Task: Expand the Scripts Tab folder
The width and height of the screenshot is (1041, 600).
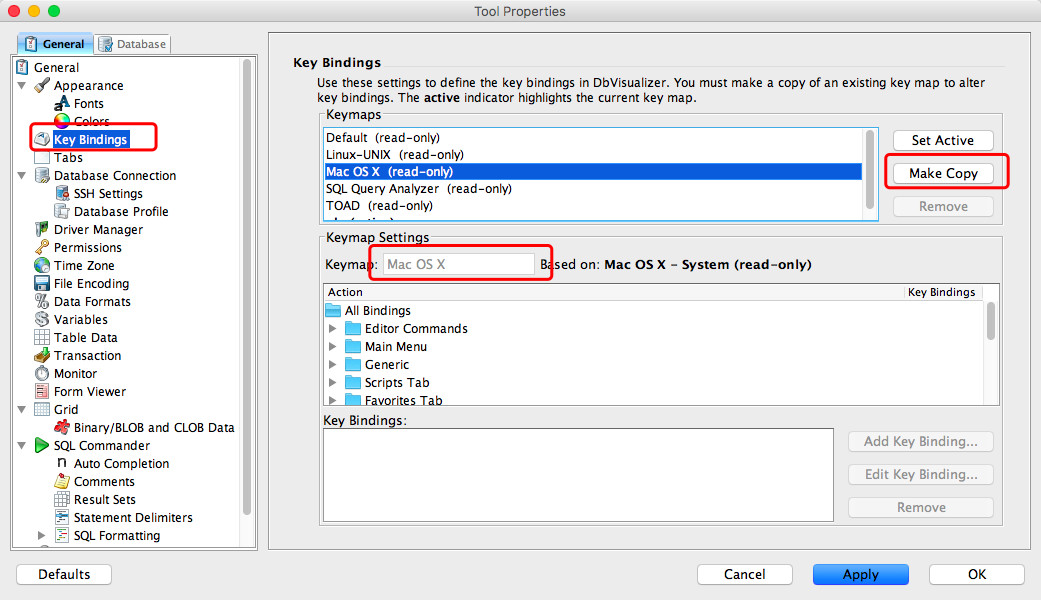Action: tap(333, 382)
